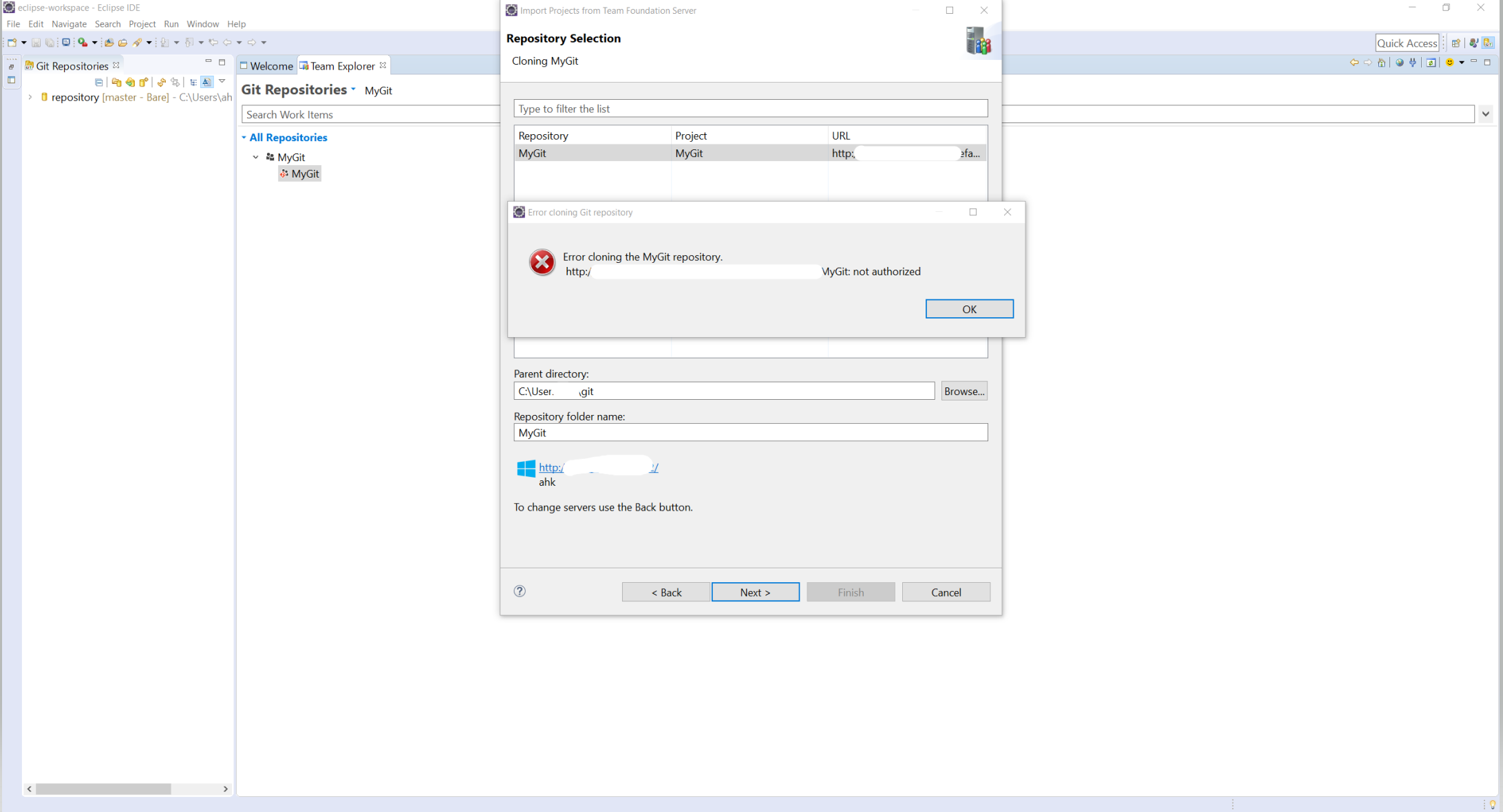Click the Previous Annotation toolbar icon

(189, 43)
